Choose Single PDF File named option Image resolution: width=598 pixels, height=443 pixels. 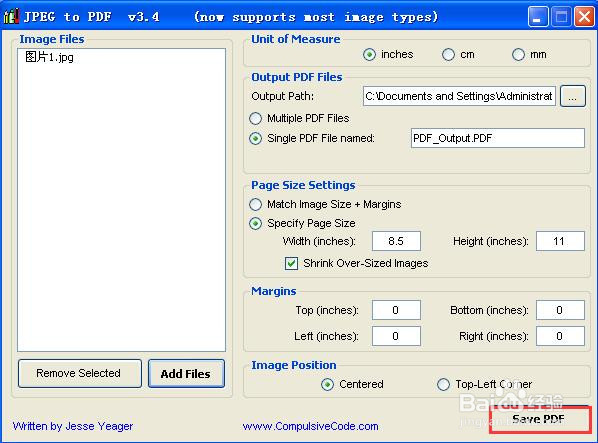coord(256,138)
